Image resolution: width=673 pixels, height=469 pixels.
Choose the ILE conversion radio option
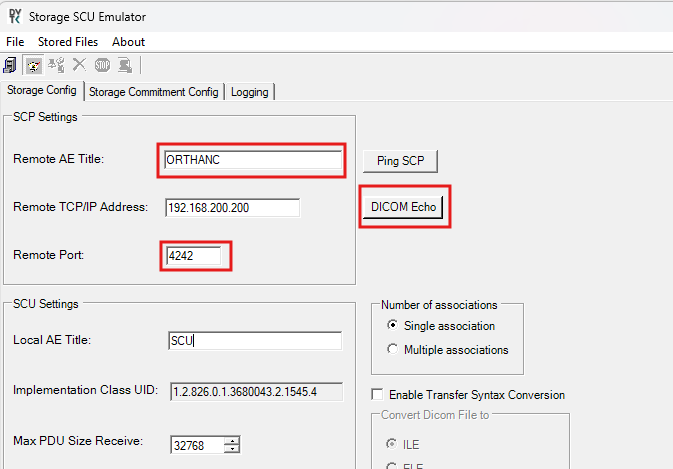(392, 443)
